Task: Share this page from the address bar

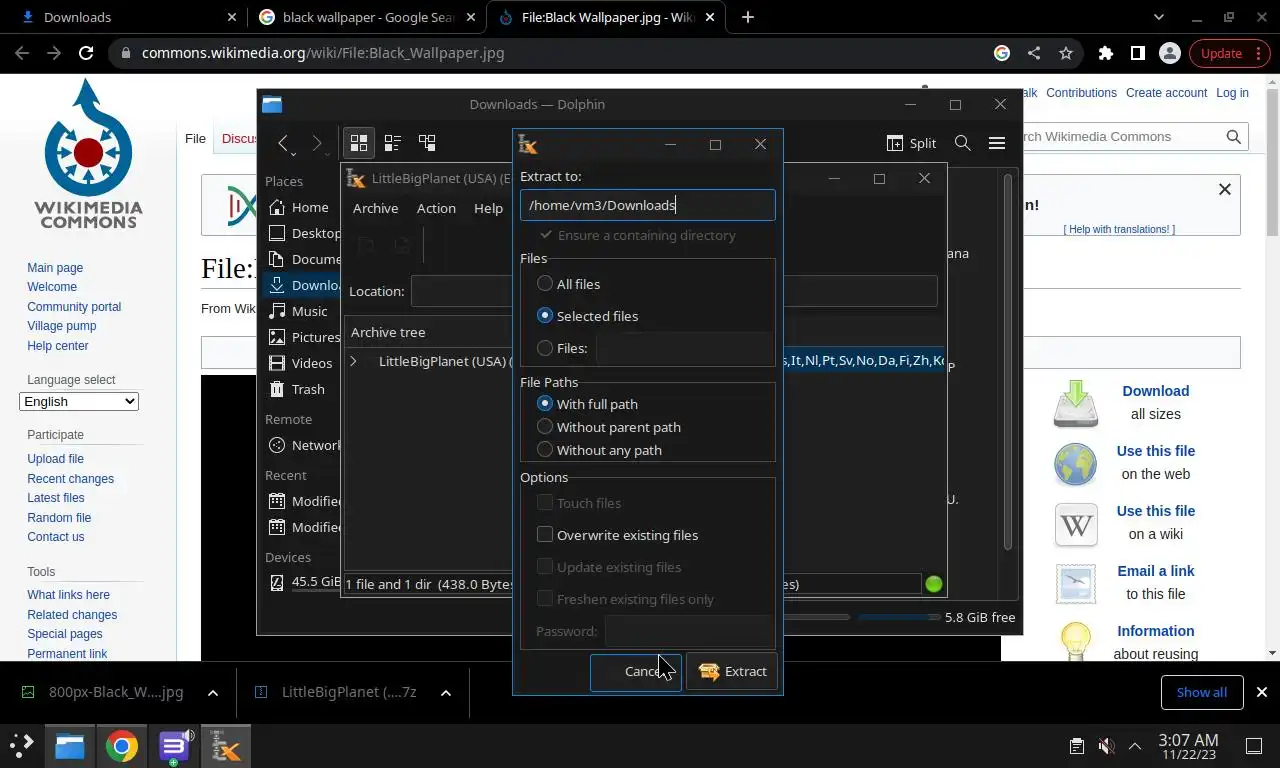Action: coord(1034,53)
